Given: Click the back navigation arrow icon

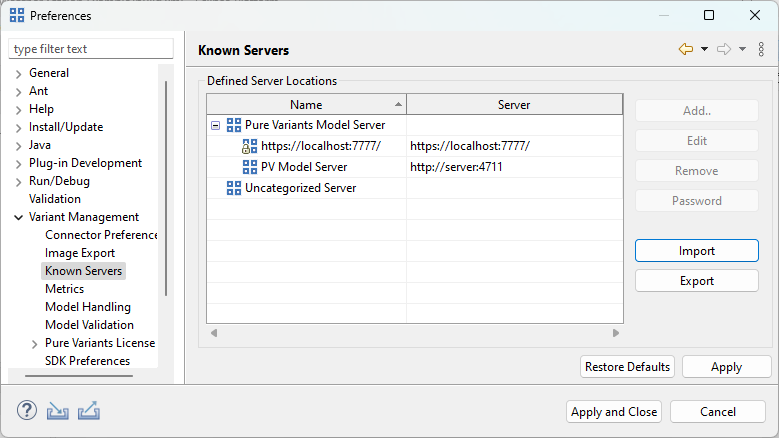Looking at the screenshot, I should pyautogui.click(x=686, y=49).
